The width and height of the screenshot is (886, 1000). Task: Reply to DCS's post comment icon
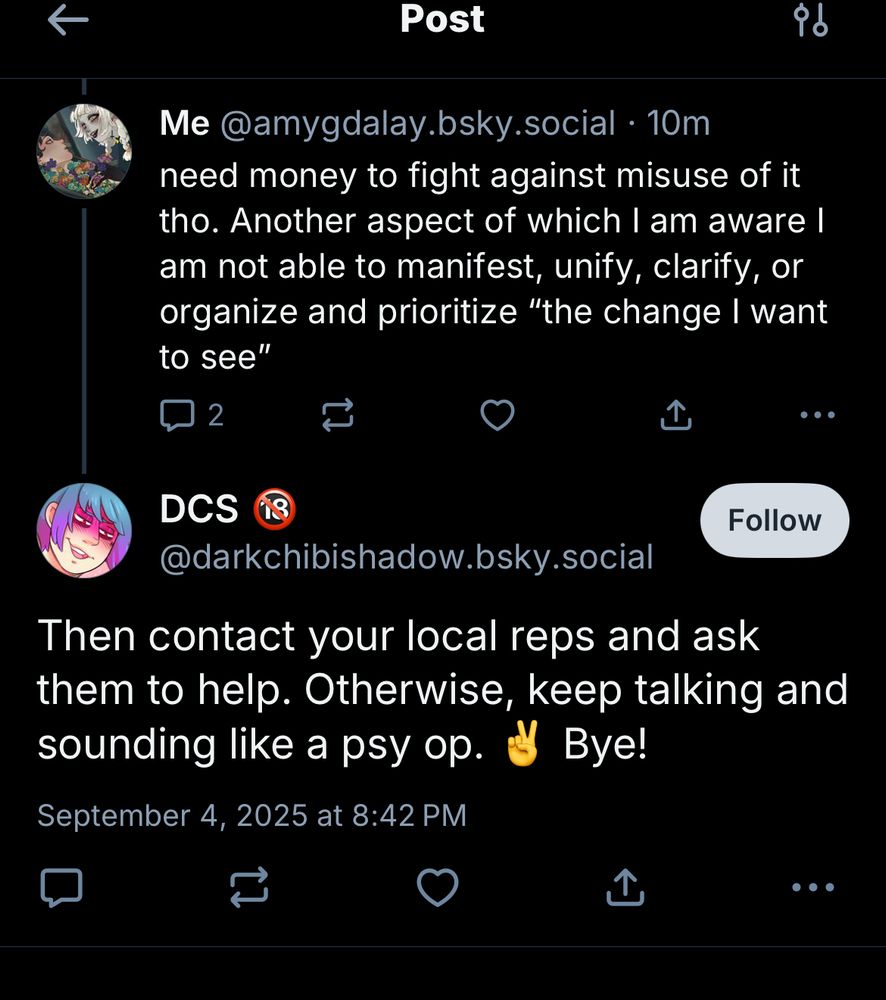tap(60, 887)
